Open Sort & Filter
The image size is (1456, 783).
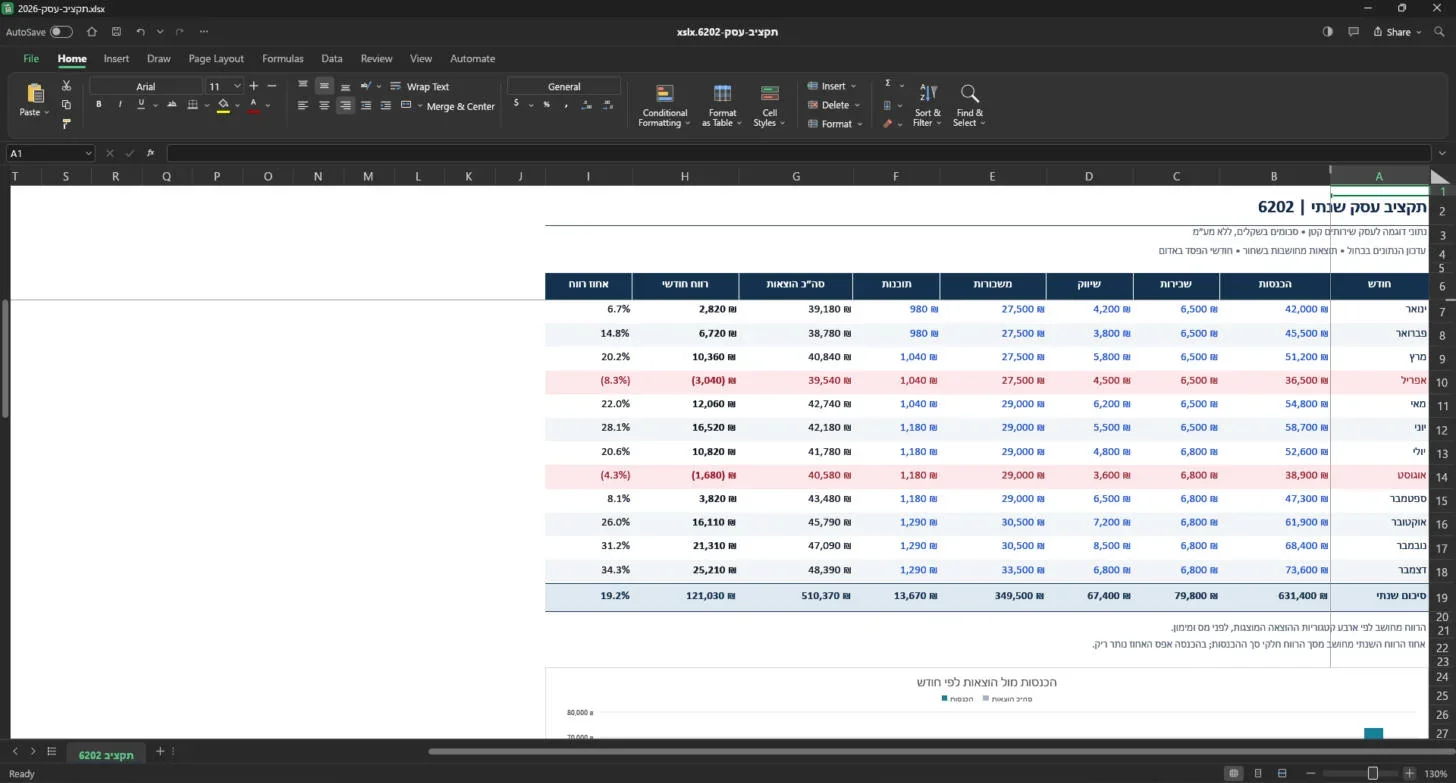click(x=927, y=105)
